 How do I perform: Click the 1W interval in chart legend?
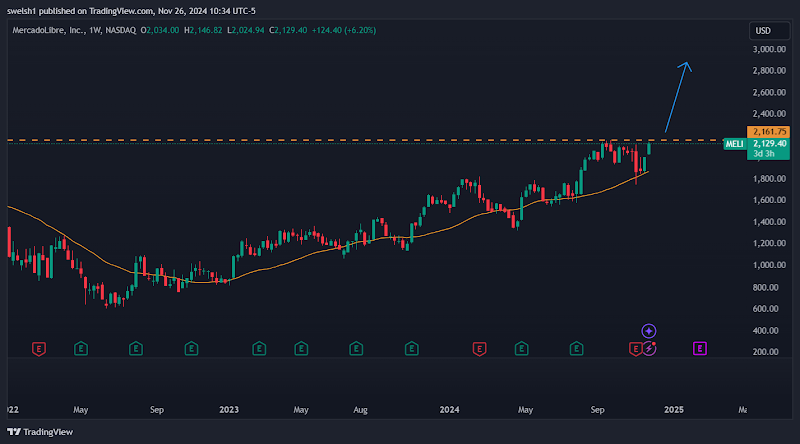coord(95,30)
